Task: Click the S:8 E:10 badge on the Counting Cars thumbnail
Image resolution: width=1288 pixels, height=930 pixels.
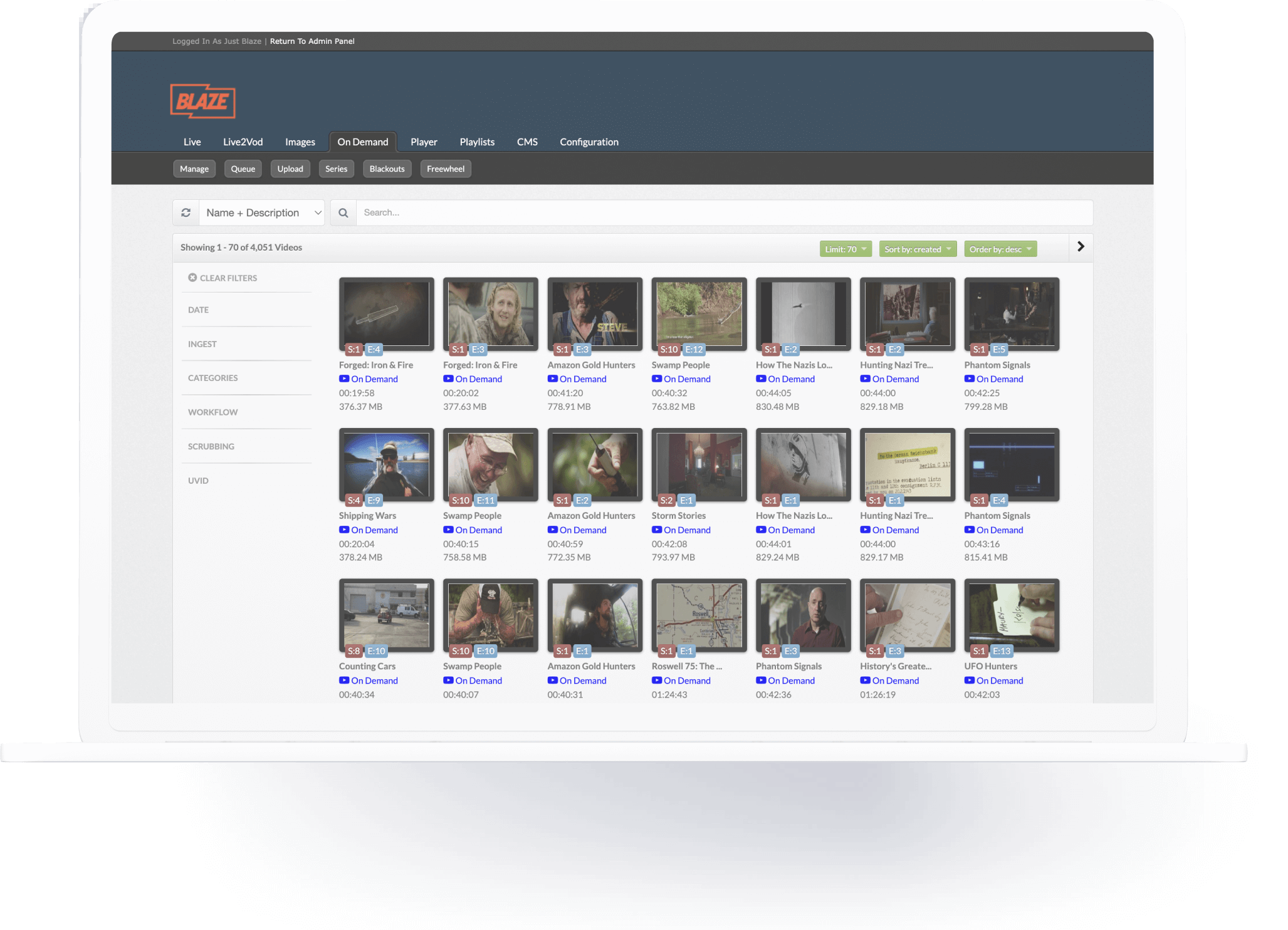Action: tap(367, 651)
